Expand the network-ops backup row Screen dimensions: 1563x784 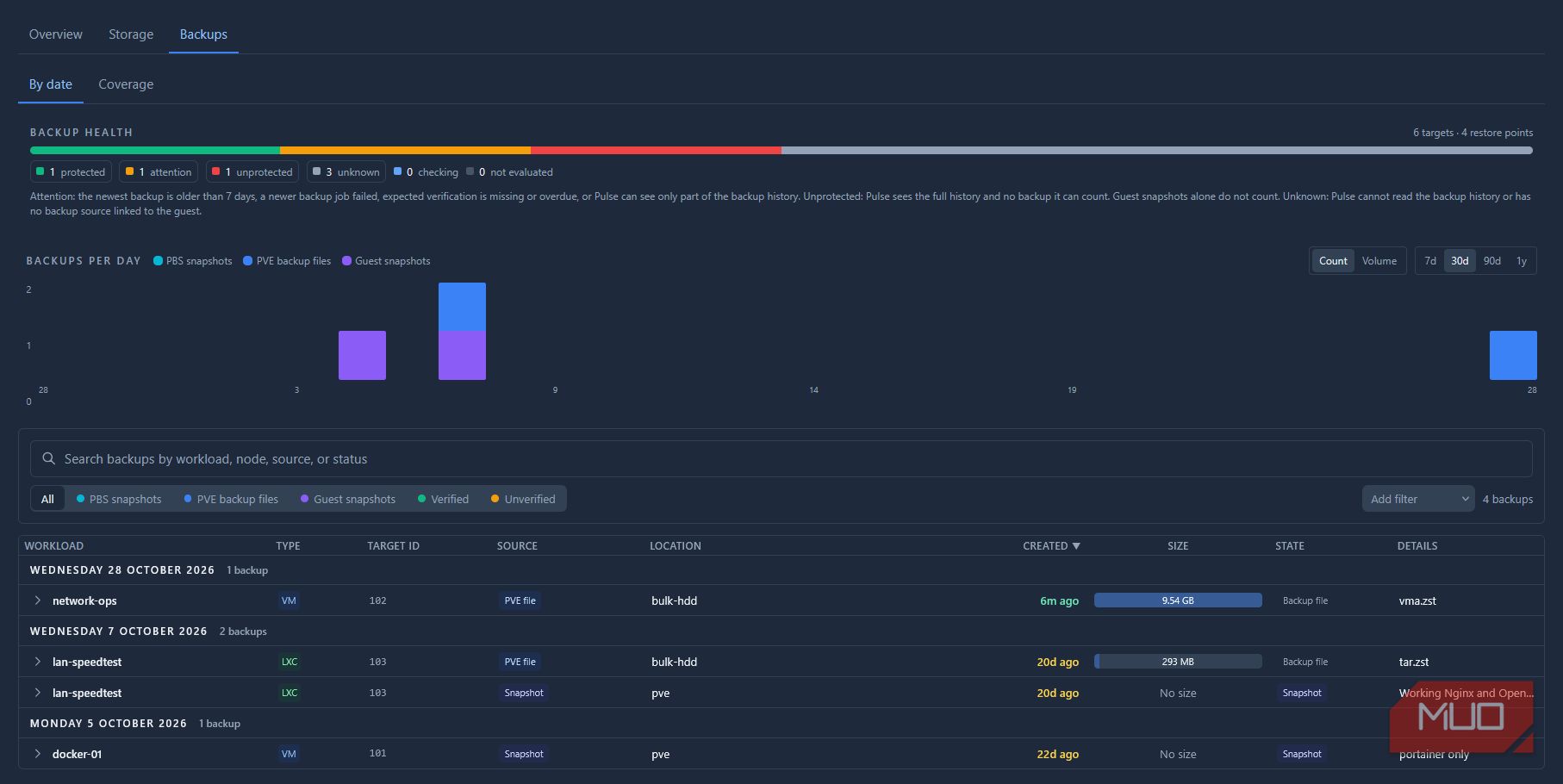point(38,600)
